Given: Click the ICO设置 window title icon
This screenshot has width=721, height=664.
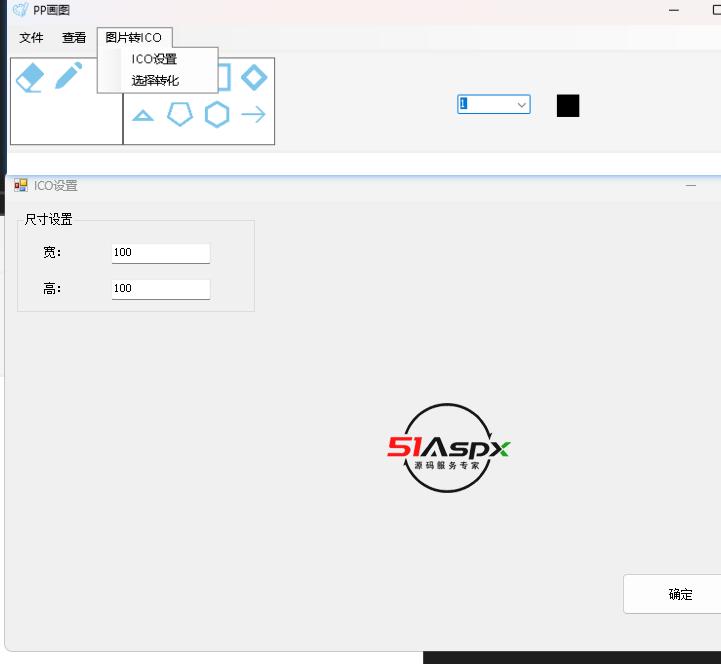Looking at the screenshot, I should click(x=21, y=185).
